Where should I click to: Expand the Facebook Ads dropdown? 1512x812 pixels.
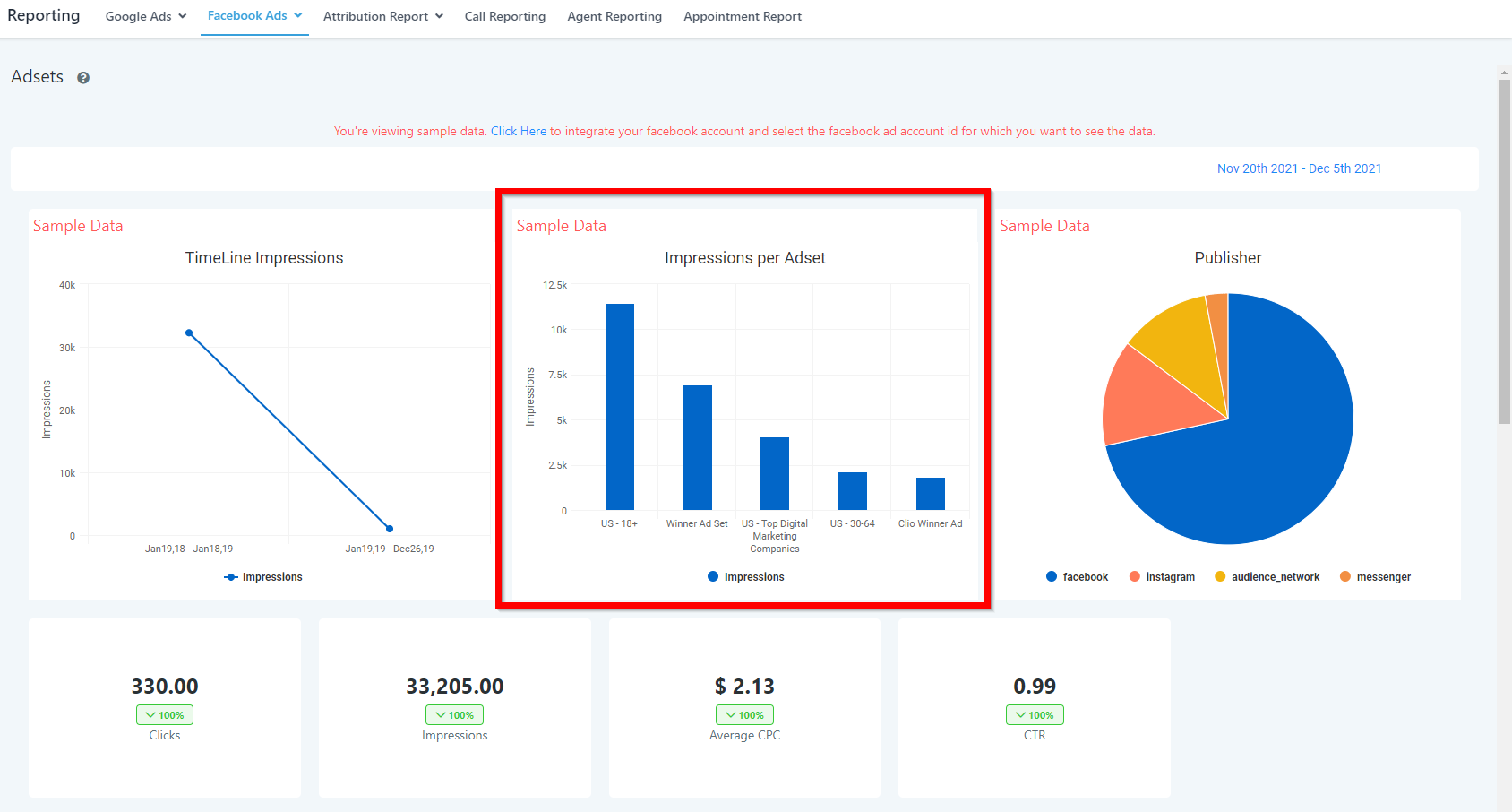(254, 16)
